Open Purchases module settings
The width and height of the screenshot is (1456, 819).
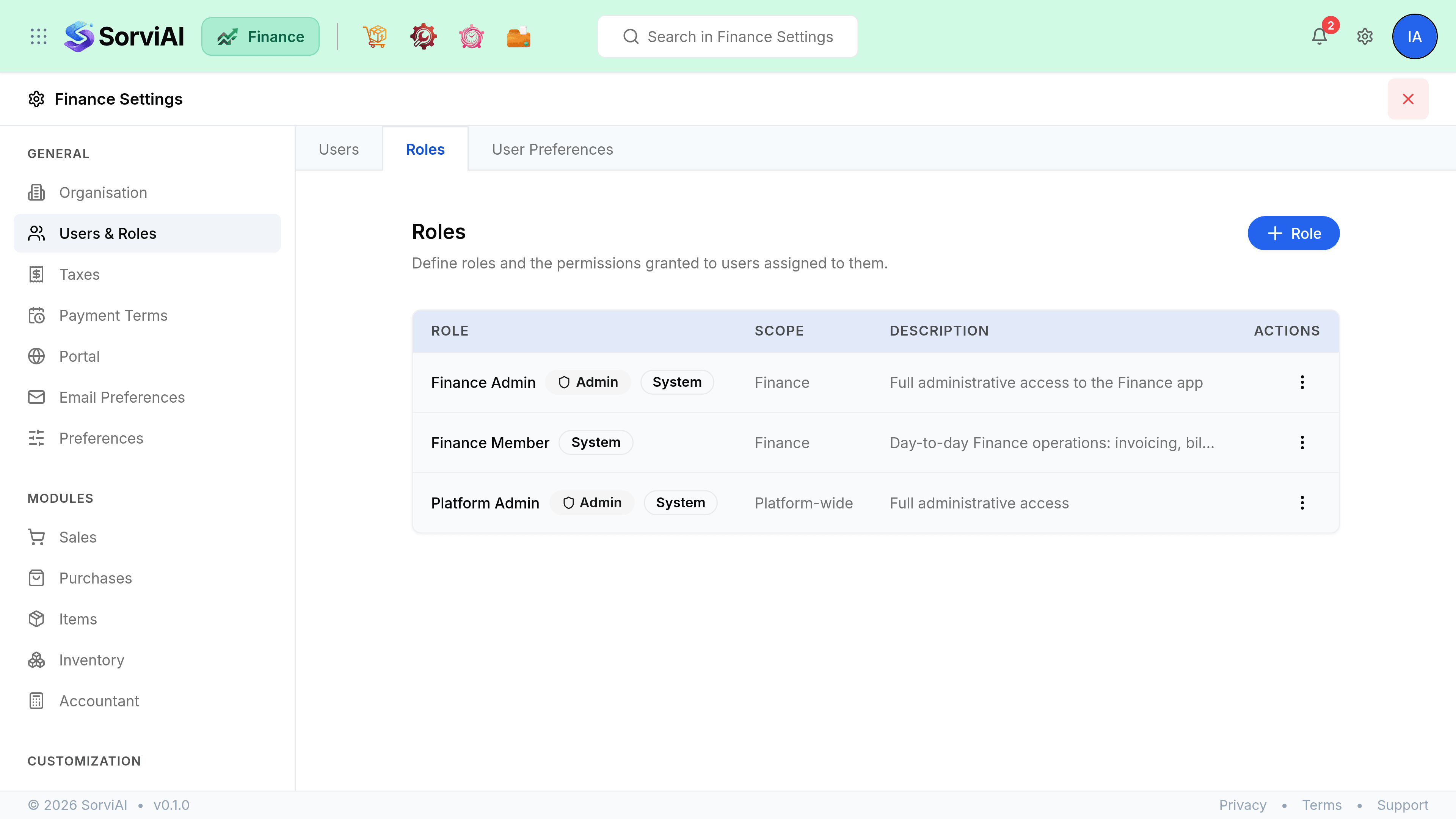click(x=147, y=578)
